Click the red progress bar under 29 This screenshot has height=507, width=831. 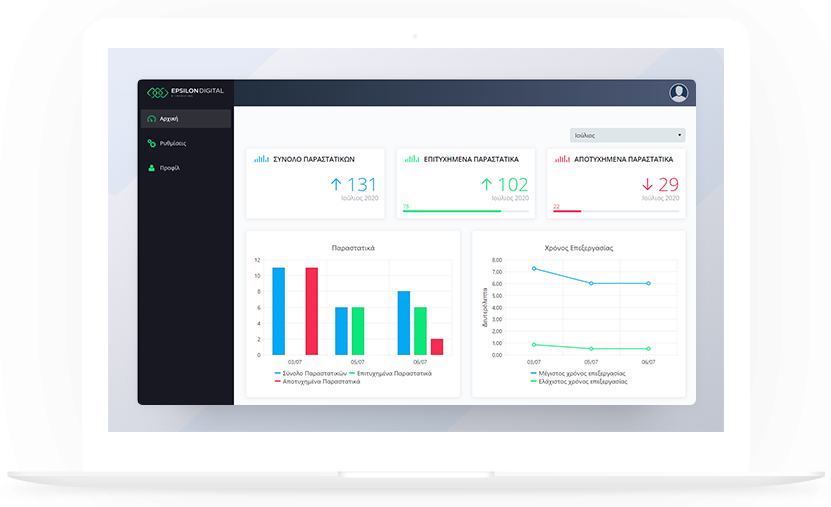[574, 211]
